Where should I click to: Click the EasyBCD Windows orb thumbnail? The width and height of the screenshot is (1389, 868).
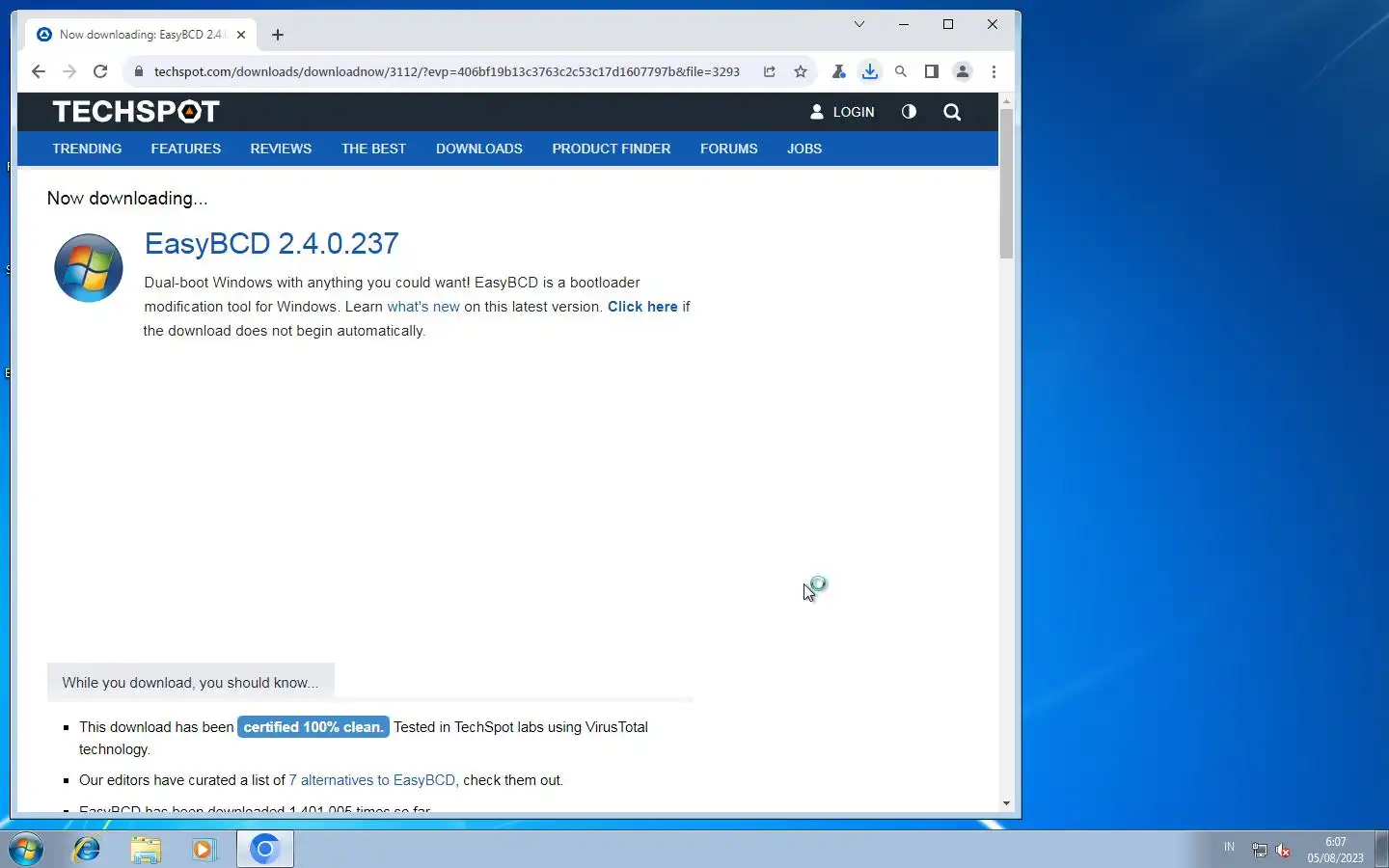tap(89, 268)
